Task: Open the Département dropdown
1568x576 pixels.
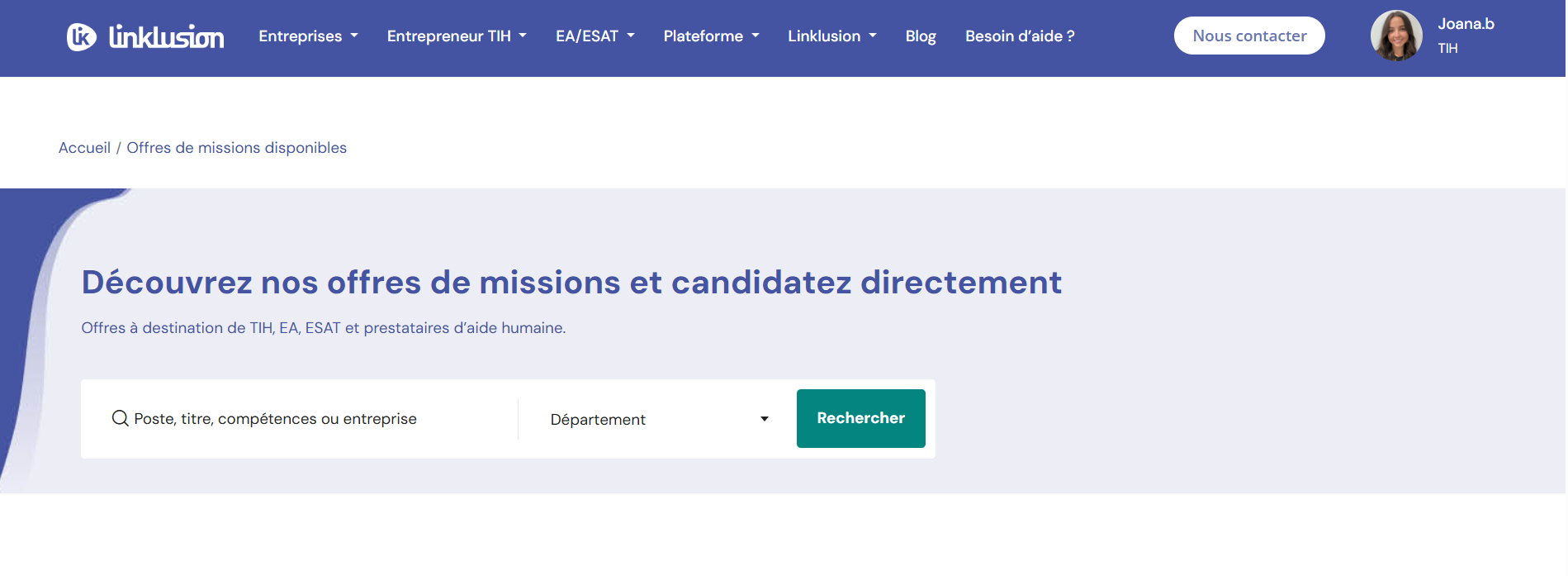Action: click(659, 419)
